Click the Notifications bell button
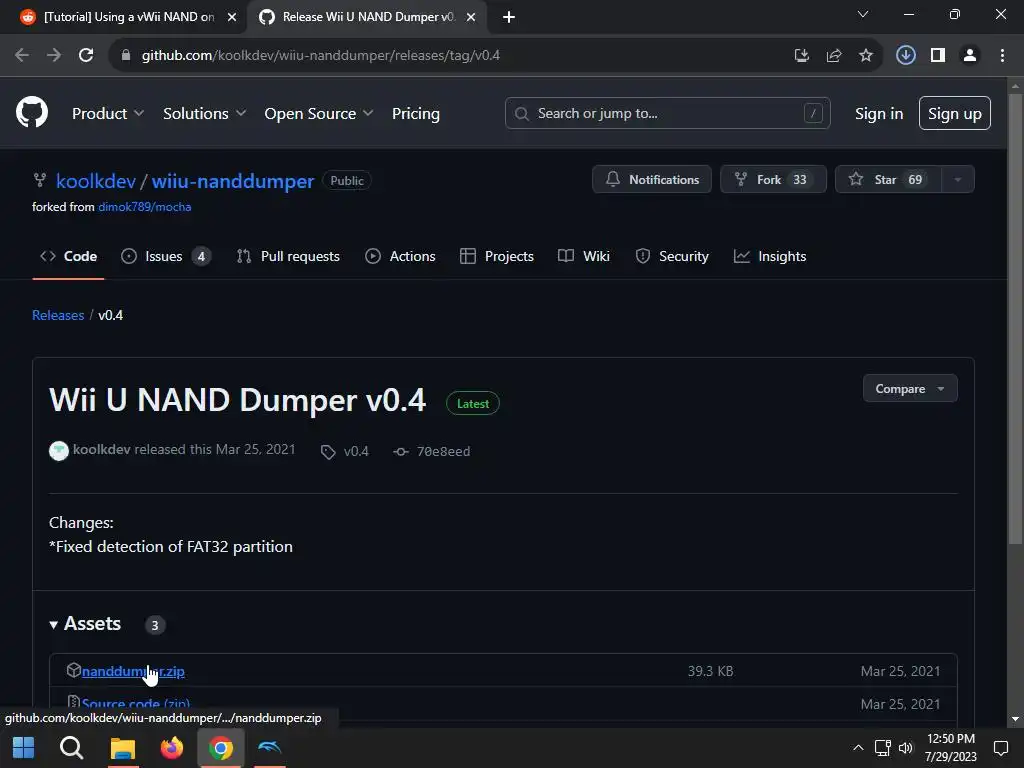Image resolution: width=1024 pixels, height=768 pixels. 651,180
